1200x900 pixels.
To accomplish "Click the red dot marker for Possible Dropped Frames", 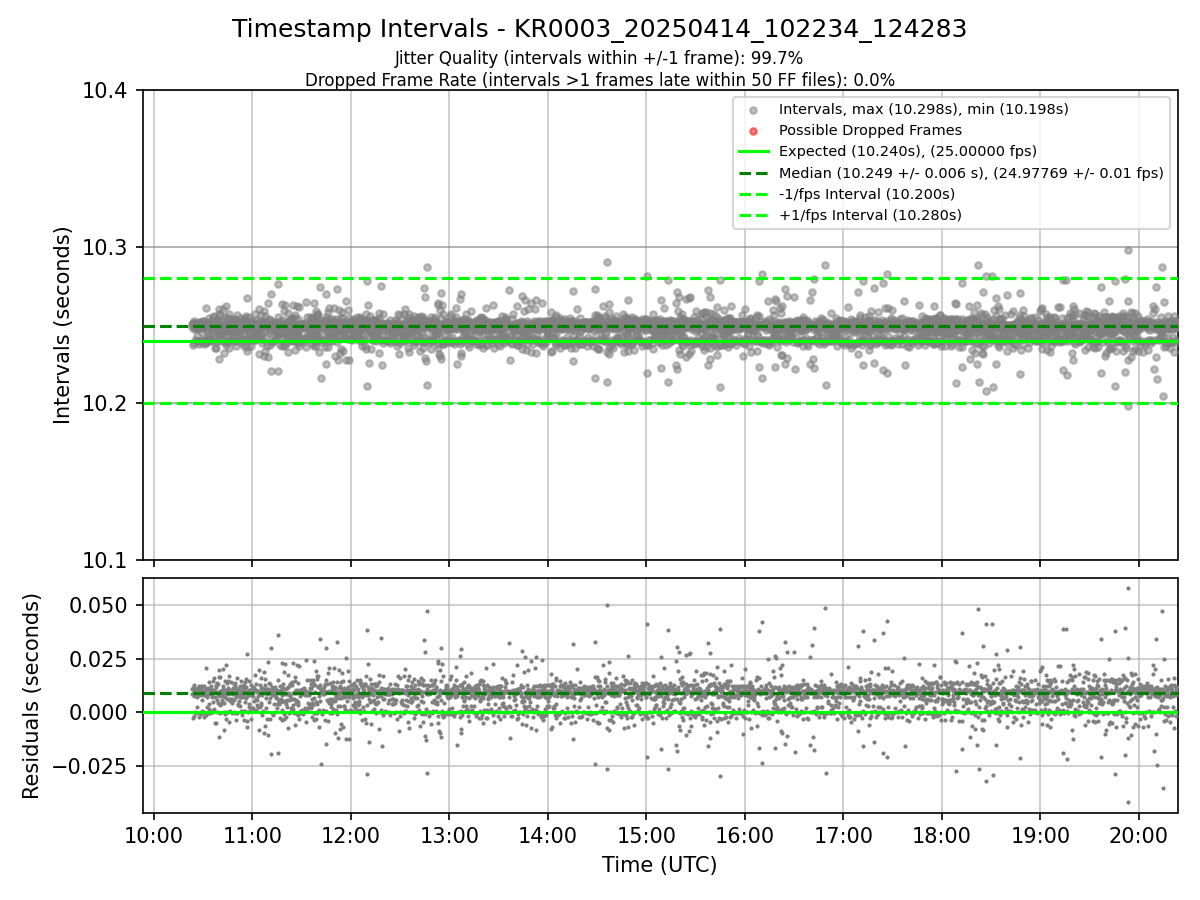I will (x=754, y=131).
